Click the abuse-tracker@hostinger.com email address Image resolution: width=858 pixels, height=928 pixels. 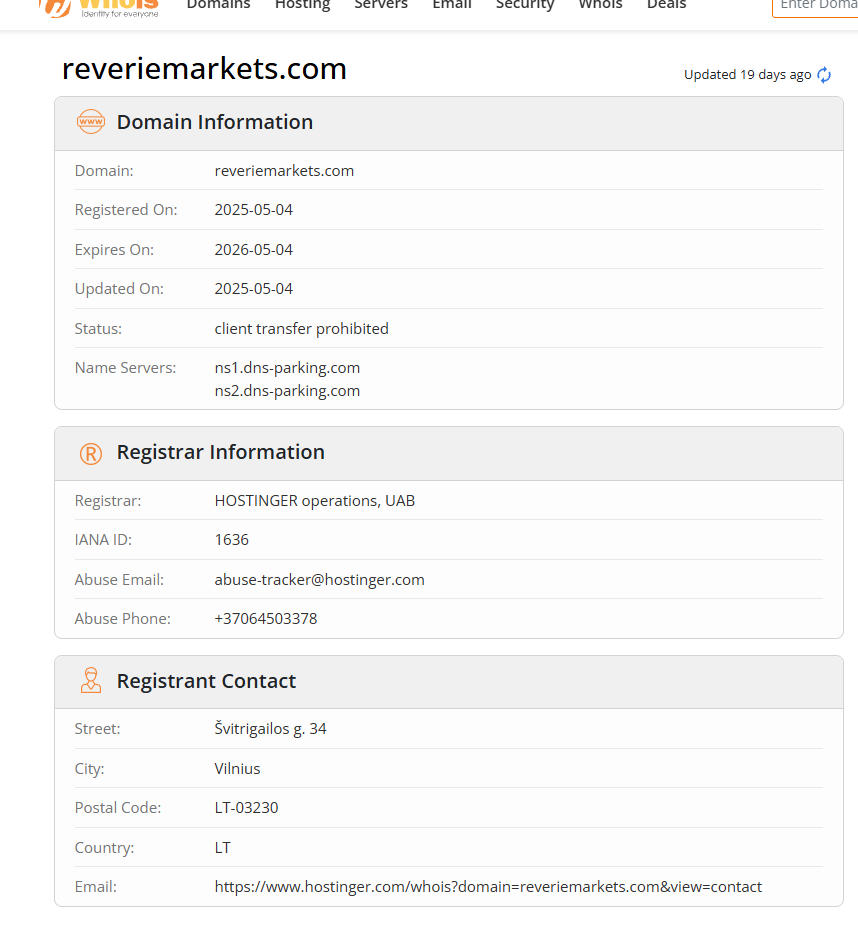[x=319, y=580]
